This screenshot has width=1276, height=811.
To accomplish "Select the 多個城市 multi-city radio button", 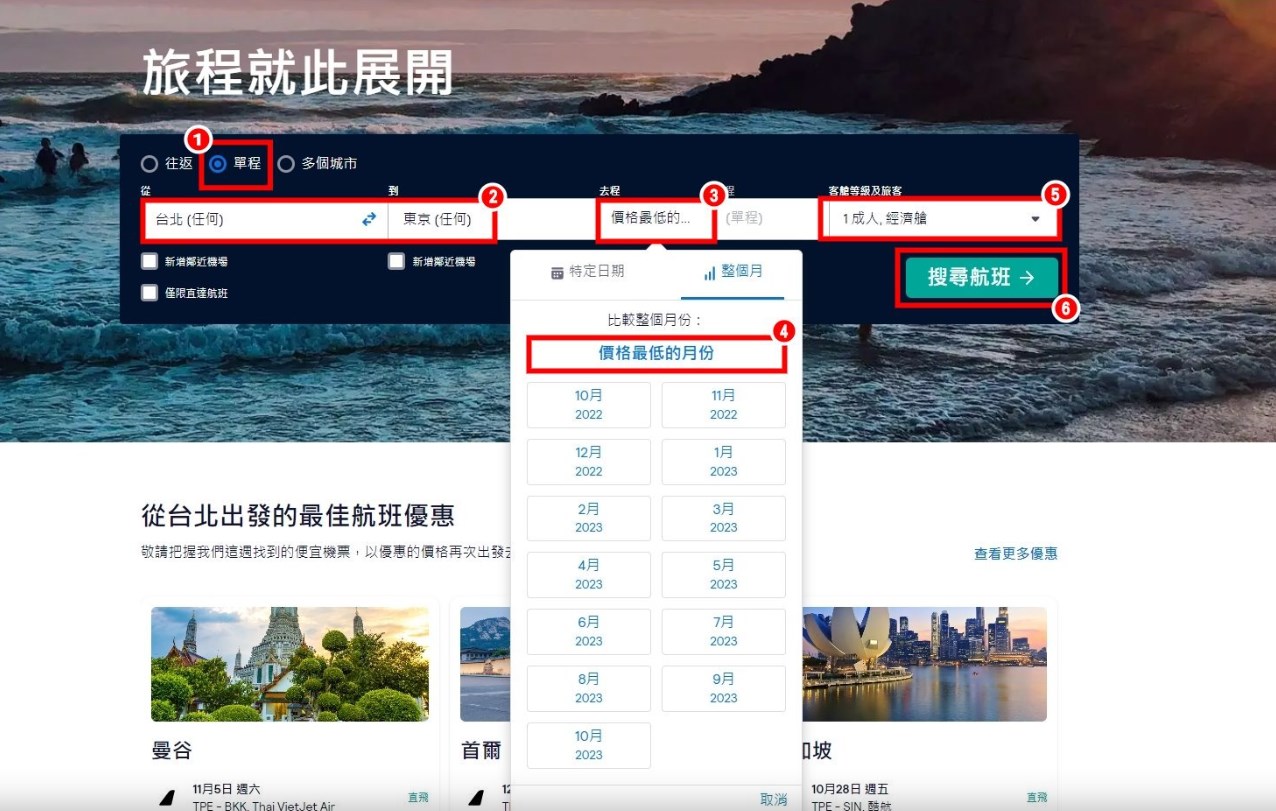I will coord(286,164).
